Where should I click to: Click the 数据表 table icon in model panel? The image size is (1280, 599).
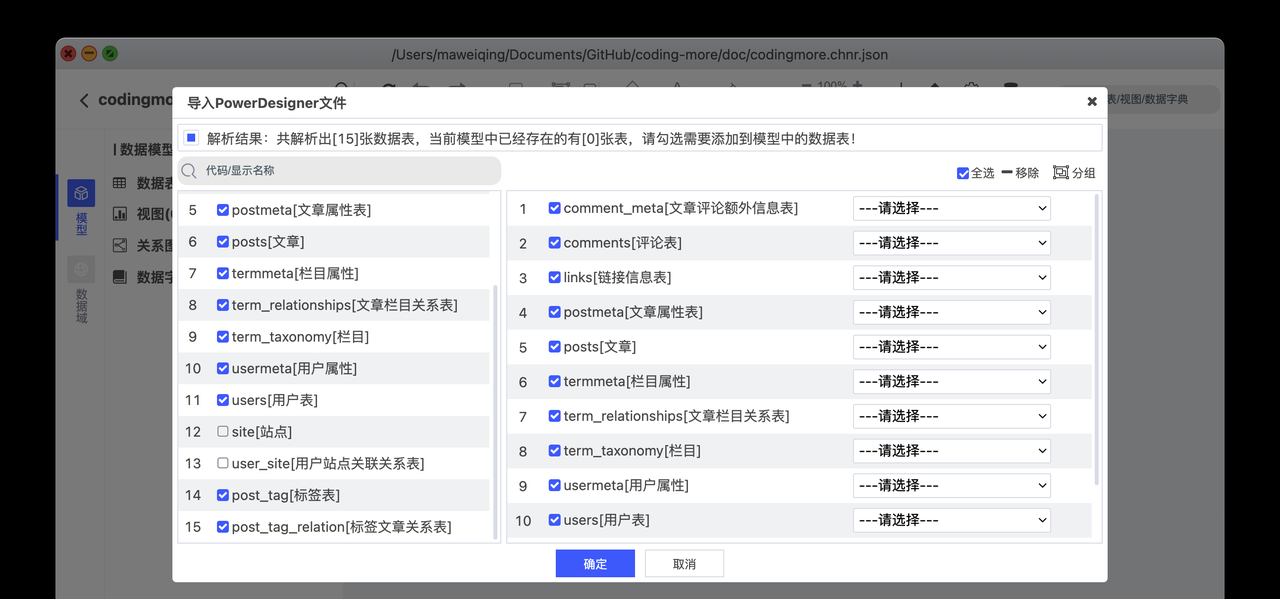(x=122, y=183)
